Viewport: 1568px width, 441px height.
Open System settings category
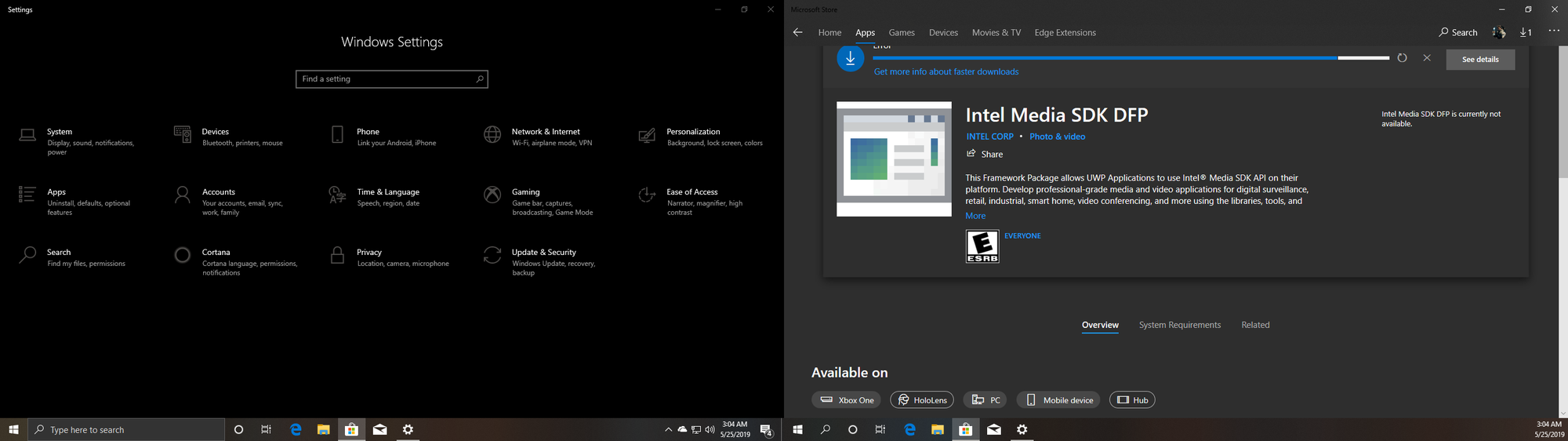(78, 141)
